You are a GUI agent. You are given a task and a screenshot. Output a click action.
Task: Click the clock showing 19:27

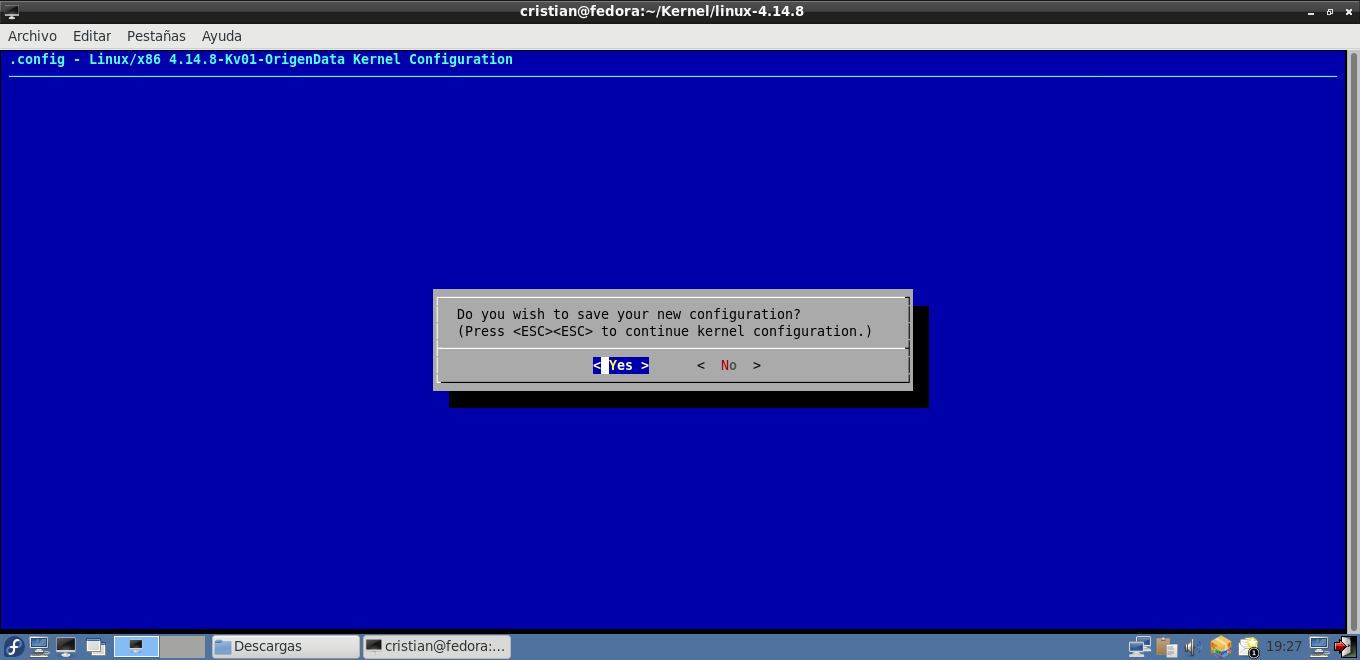point(1284,647)
